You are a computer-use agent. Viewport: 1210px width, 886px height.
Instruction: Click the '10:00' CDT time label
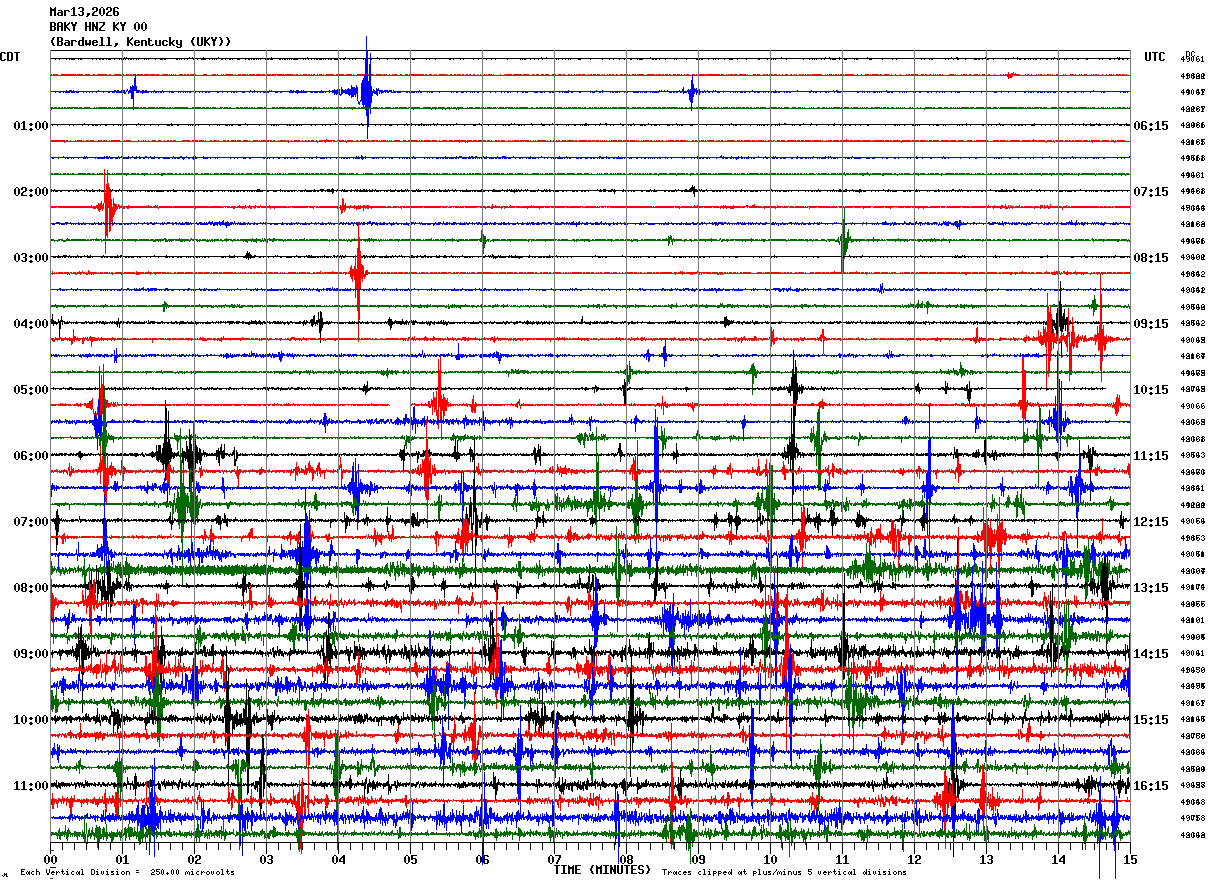[x=31, y=720]
